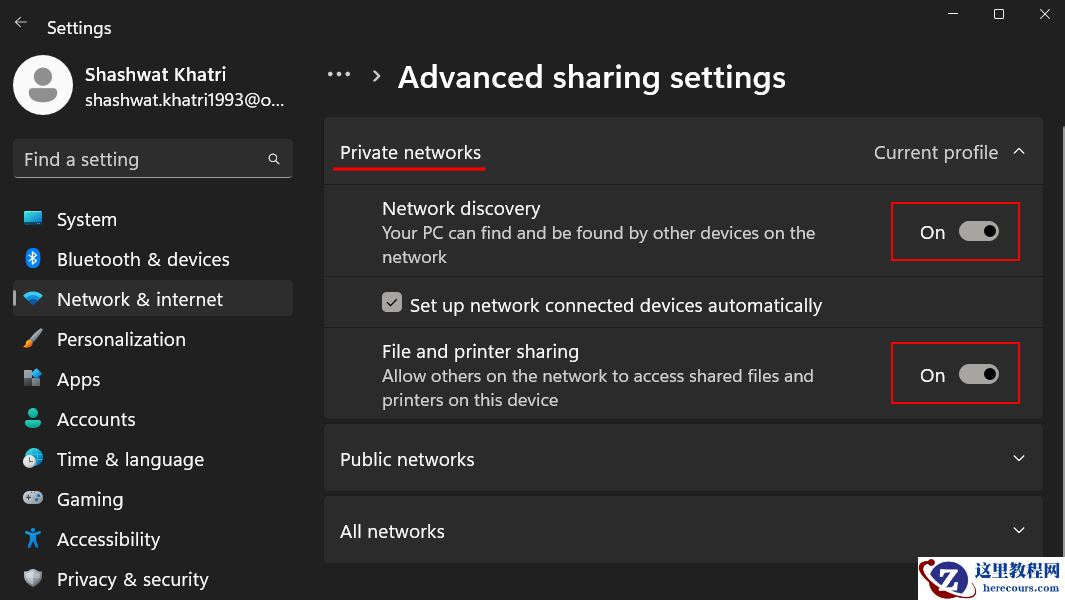Click the Time & language globe icon
This screenshot has height=600, width=1065.
tap(33, 459)
